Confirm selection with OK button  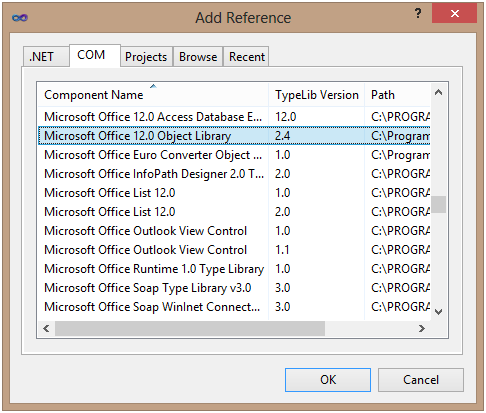tap(328, 380)
